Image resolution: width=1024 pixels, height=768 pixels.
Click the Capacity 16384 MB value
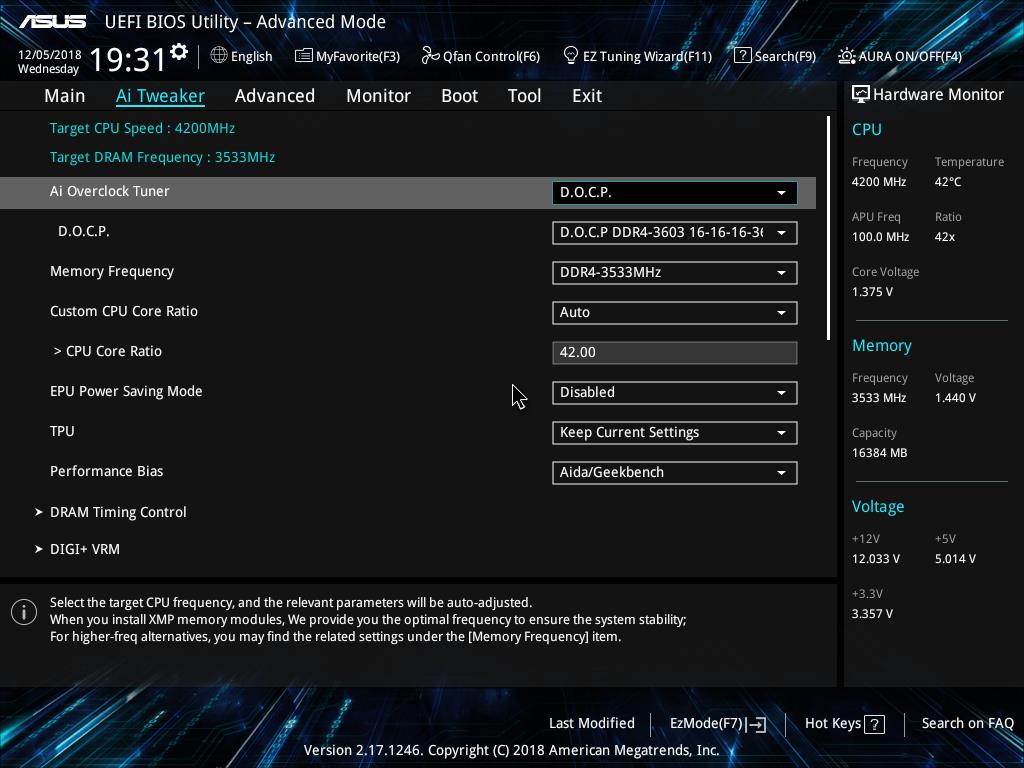(x=879, y=453)
